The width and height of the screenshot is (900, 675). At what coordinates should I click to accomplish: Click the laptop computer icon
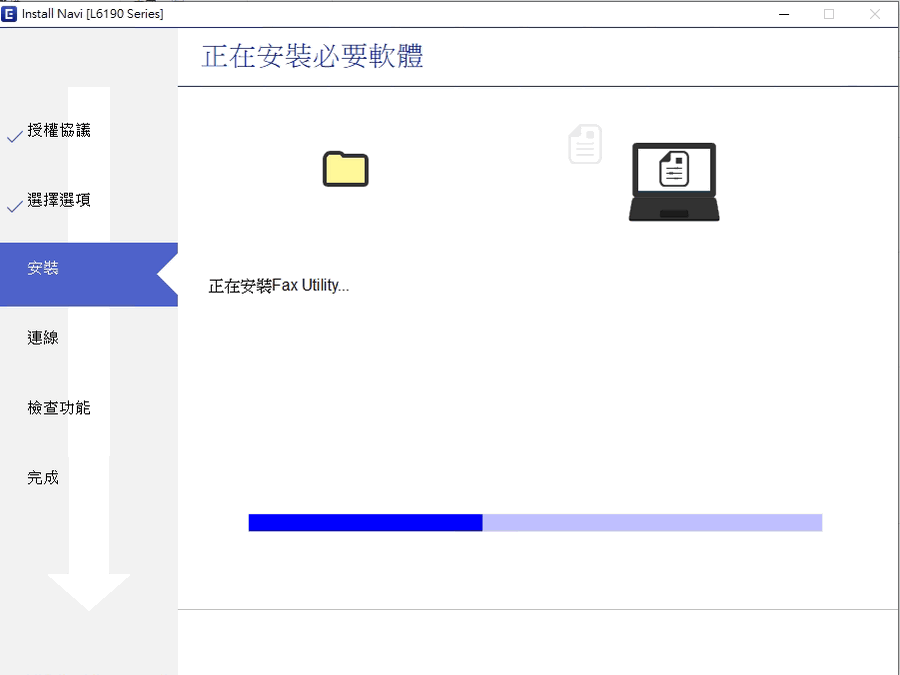tap(674, 181)
